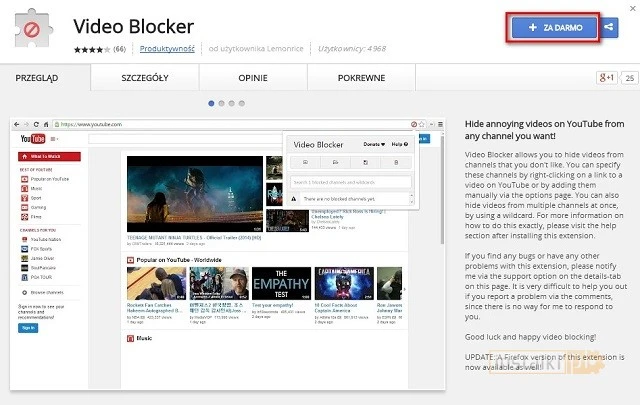Click the "Test your empathy!" video title
This screenshot has width=640, height=405.
tap(273, 305)
